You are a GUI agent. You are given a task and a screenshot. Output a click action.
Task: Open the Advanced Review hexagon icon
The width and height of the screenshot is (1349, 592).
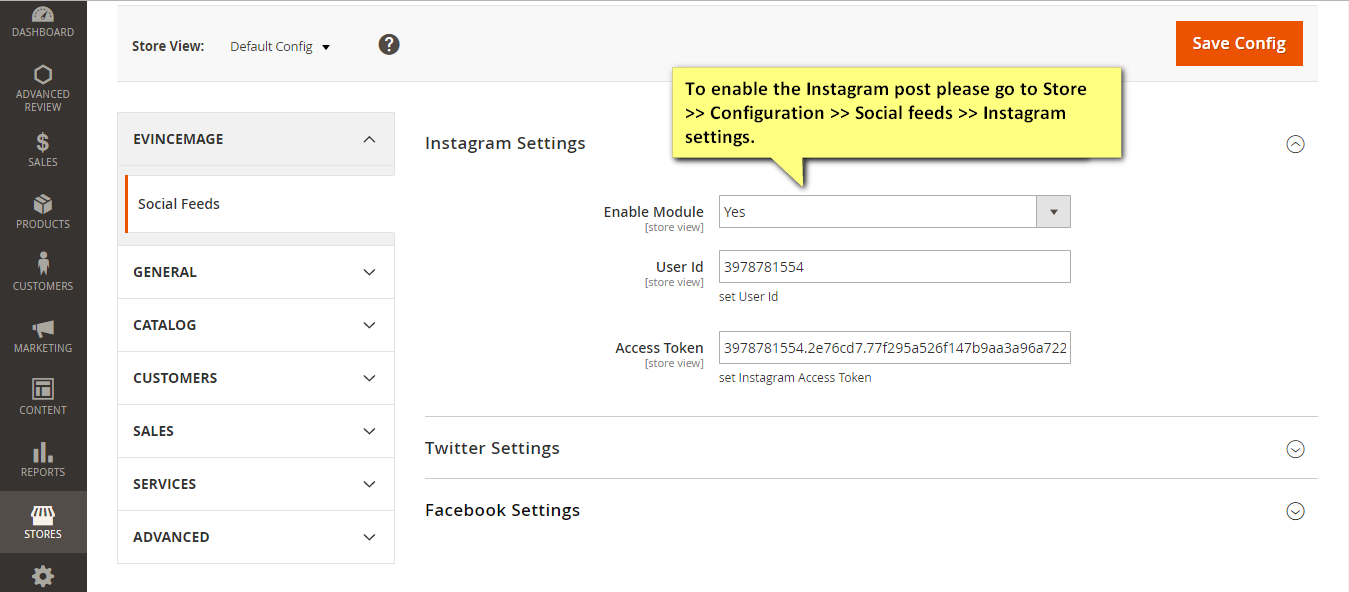click(x=43, y=75)
